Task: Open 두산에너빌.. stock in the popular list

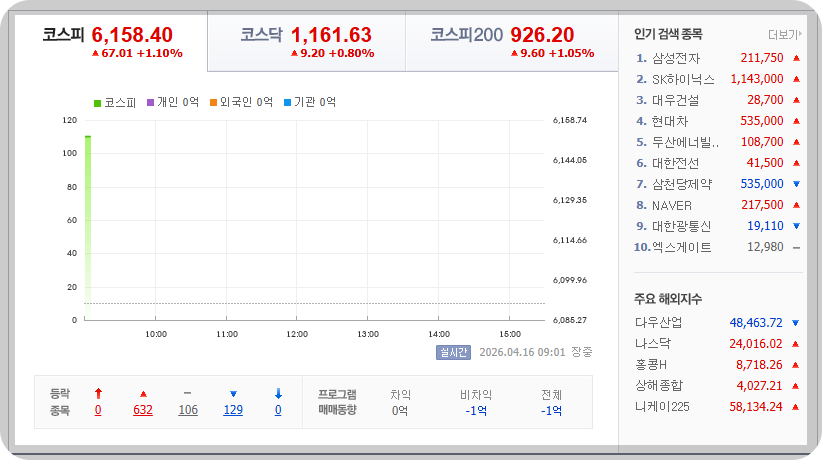Action: click(685, 142)
